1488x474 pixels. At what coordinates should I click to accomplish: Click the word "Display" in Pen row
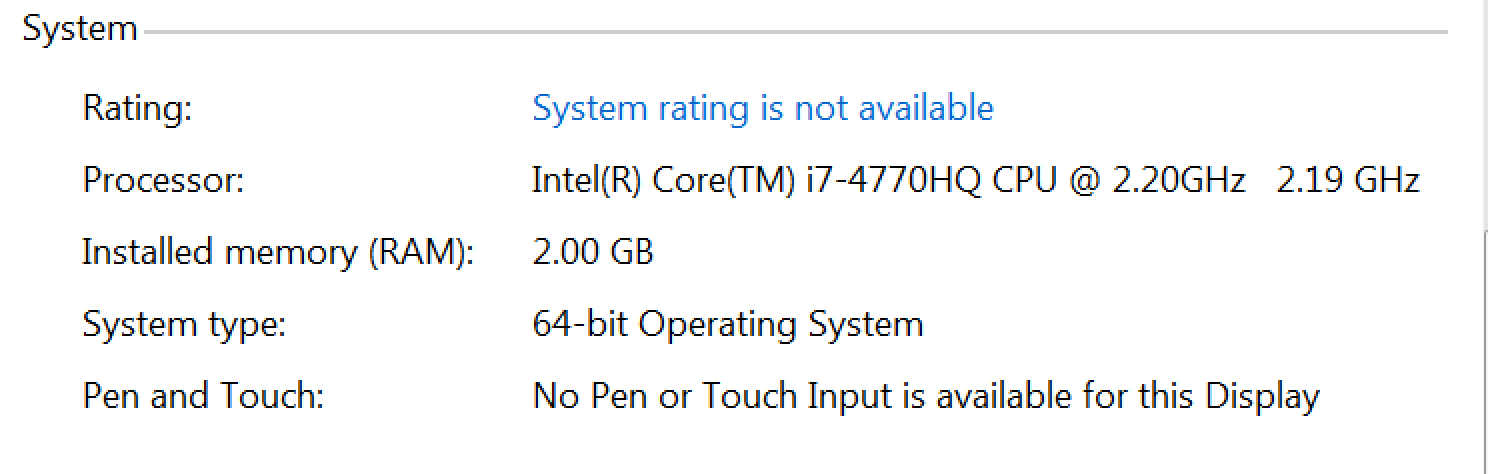(x=1262, y=397)
